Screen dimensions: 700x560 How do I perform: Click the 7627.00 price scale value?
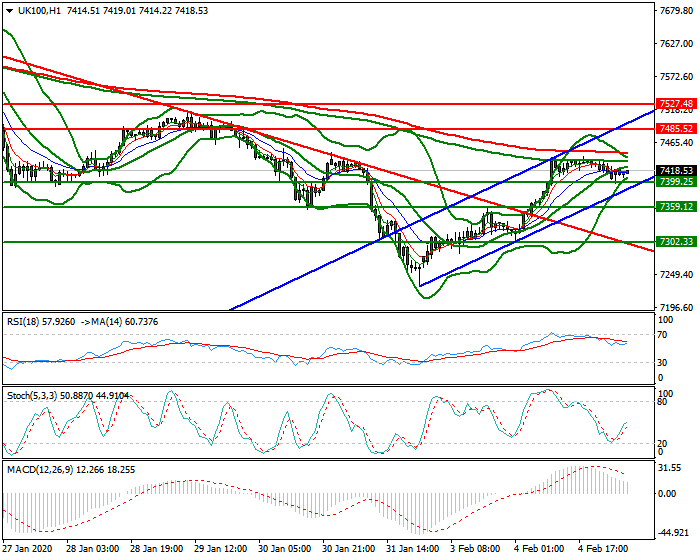[676, 44]
